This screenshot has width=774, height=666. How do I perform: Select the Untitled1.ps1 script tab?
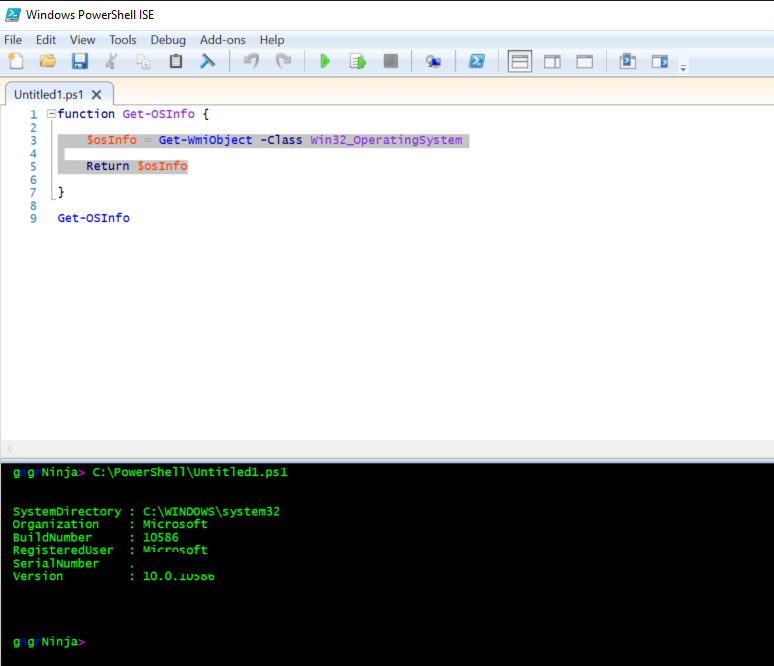coord(48,94)
